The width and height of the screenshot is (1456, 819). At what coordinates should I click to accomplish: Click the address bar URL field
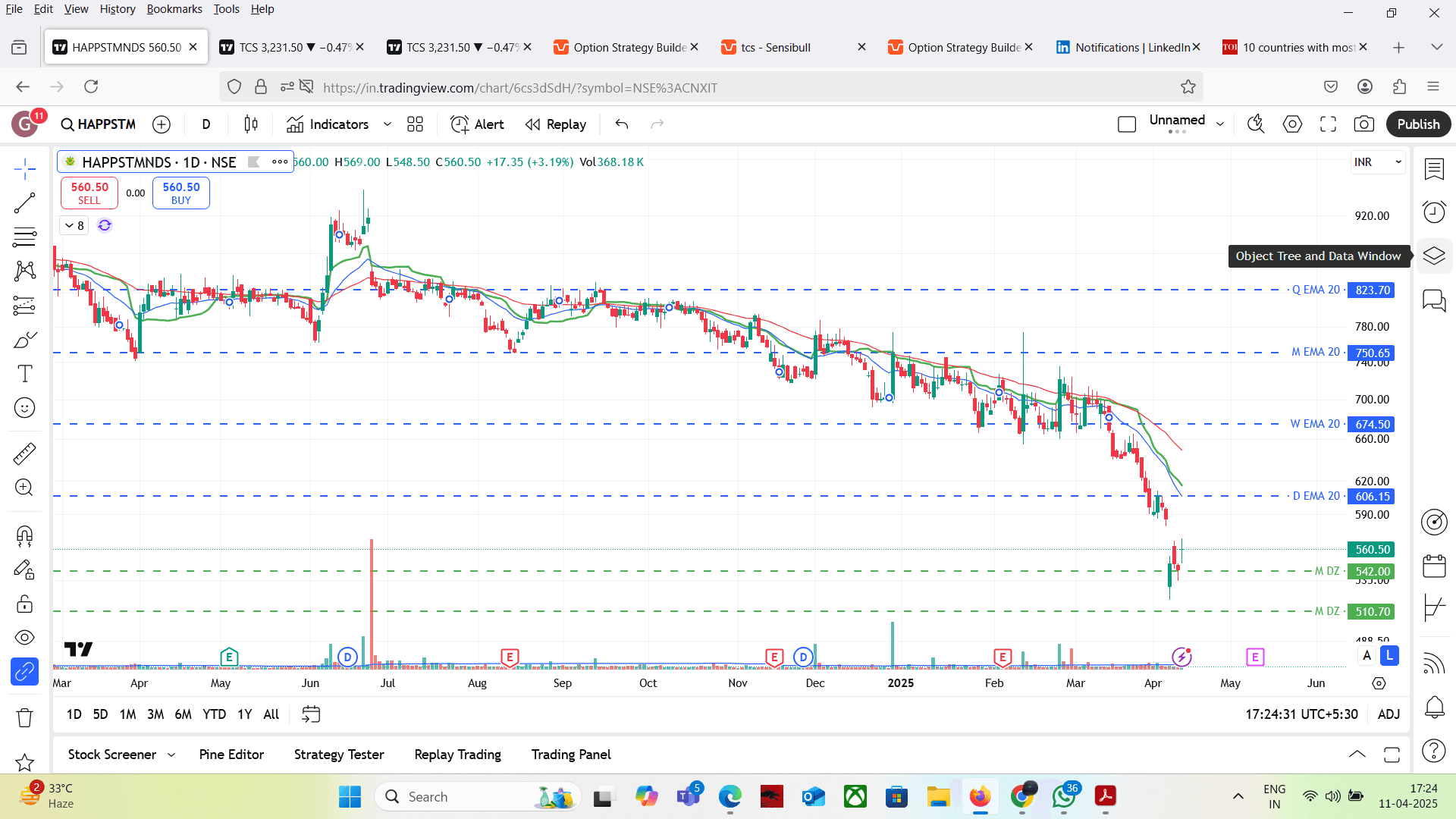[711, 87]
